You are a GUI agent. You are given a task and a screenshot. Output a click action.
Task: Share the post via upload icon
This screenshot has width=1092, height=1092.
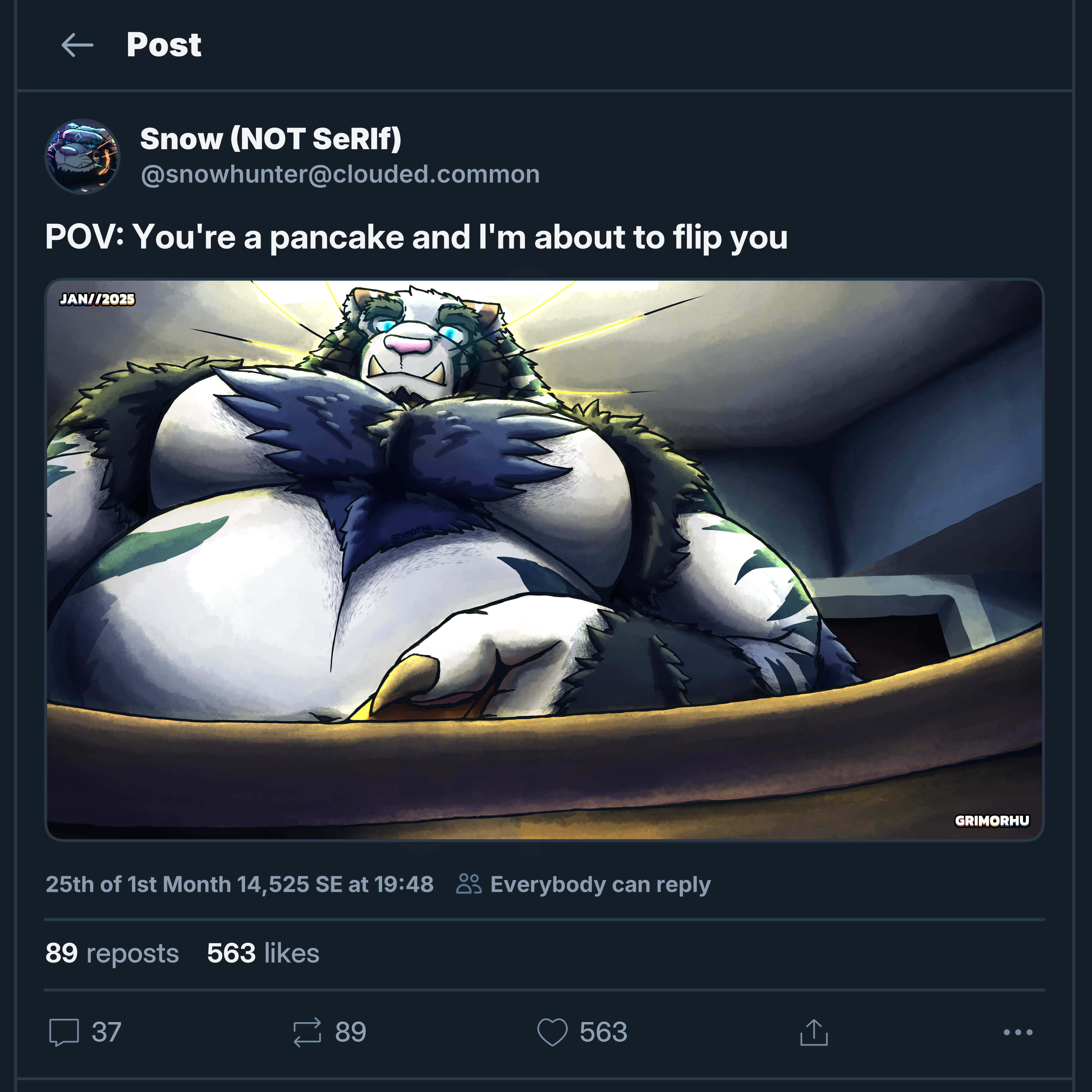[814, 1032]
